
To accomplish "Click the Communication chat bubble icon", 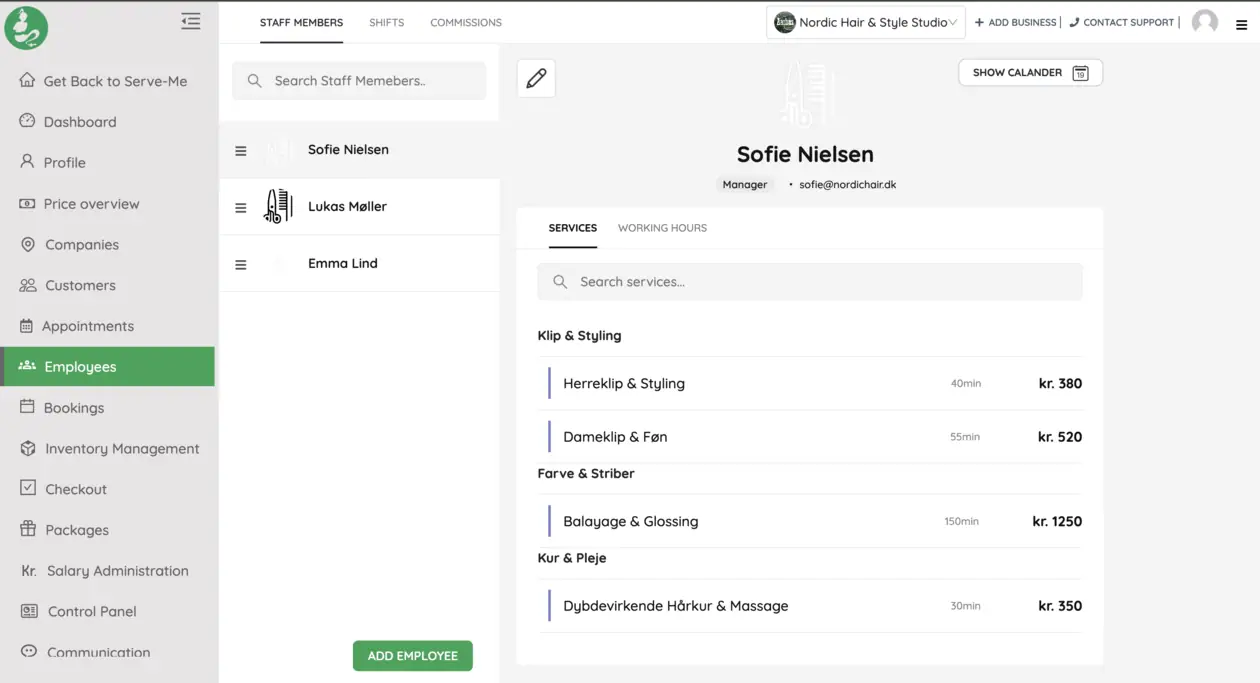I will pos(28,651).
